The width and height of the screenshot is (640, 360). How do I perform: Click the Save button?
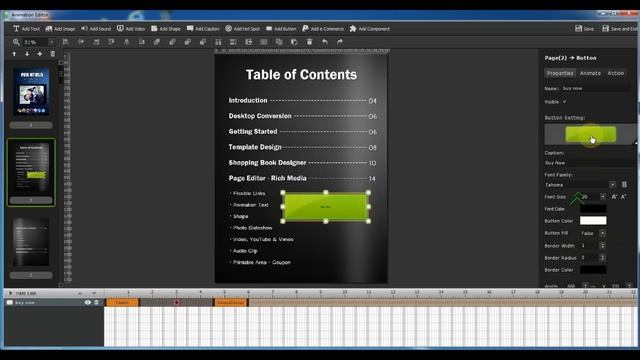tap(584, 29)
